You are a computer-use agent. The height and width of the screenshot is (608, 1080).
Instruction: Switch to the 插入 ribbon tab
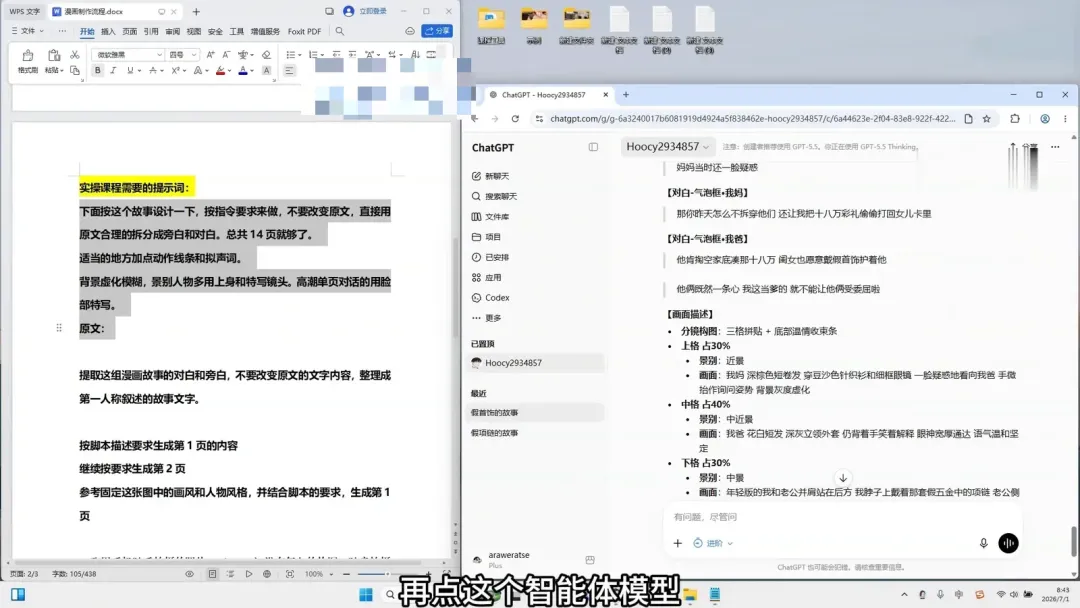point(108,32)
